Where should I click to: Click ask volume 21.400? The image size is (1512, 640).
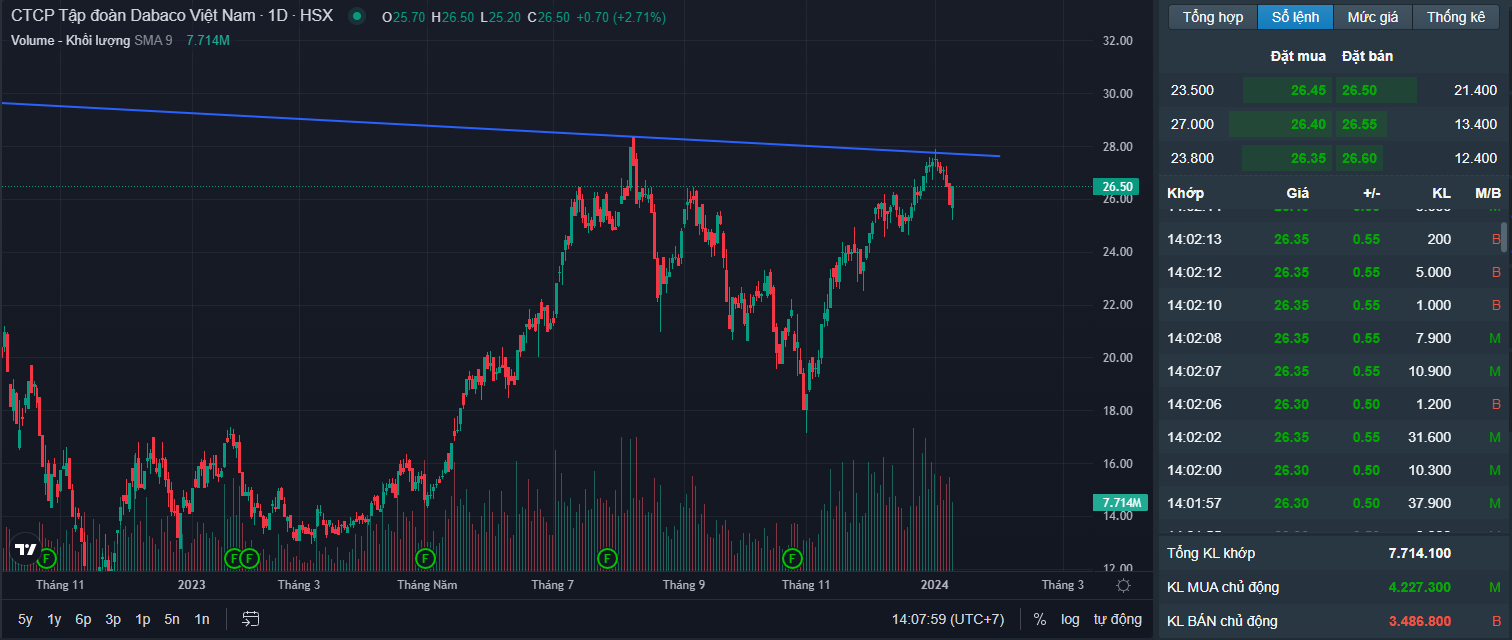point(1475,90)
